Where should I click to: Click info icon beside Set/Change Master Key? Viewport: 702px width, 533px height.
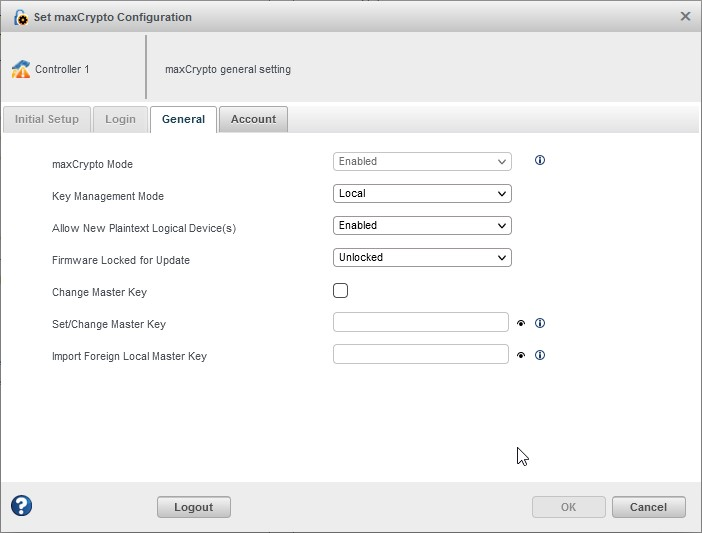pos(540,323)
